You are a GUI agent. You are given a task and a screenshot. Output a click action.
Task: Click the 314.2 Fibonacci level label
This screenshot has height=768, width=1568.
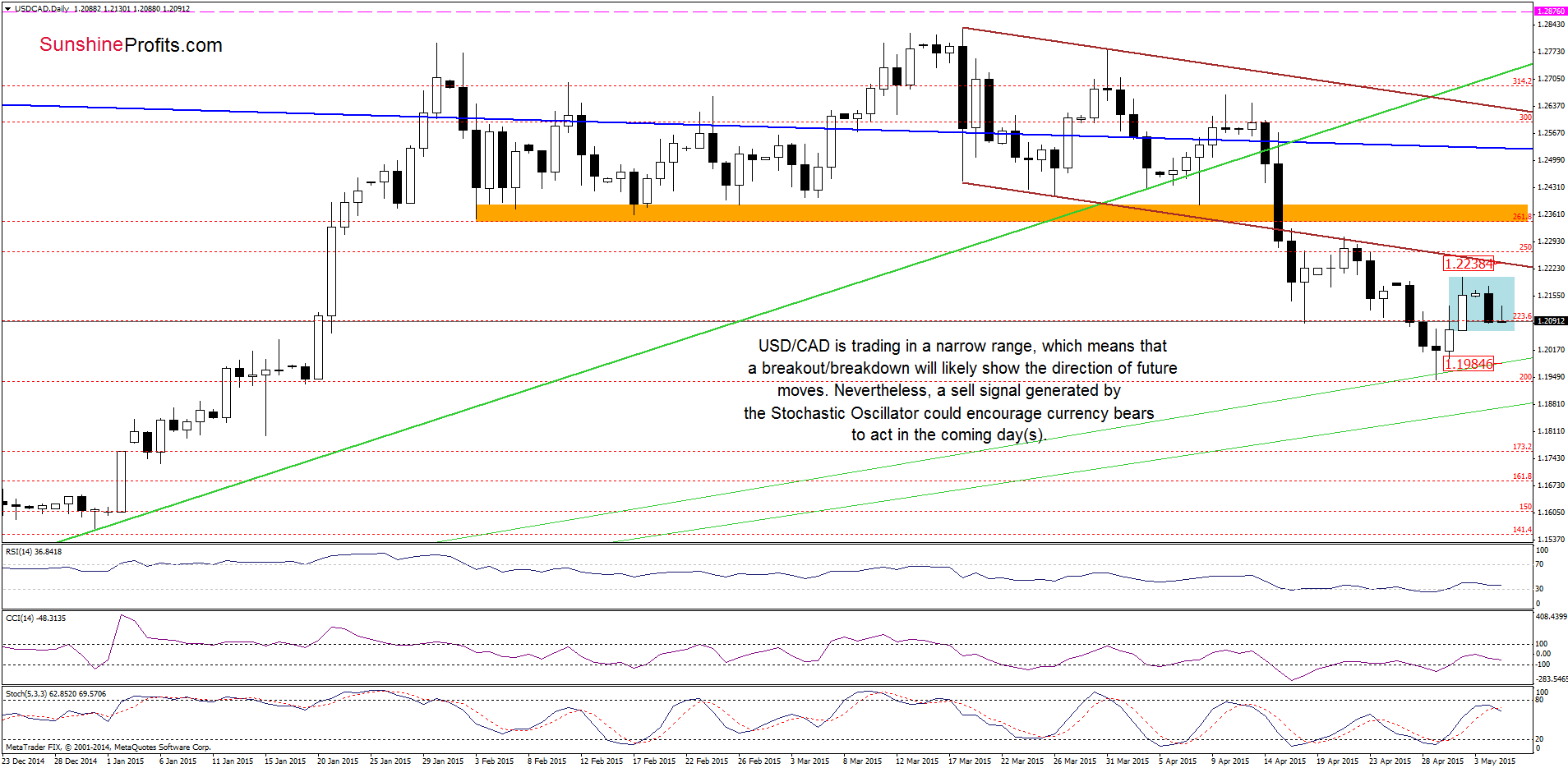click(x=1522, y=81)
